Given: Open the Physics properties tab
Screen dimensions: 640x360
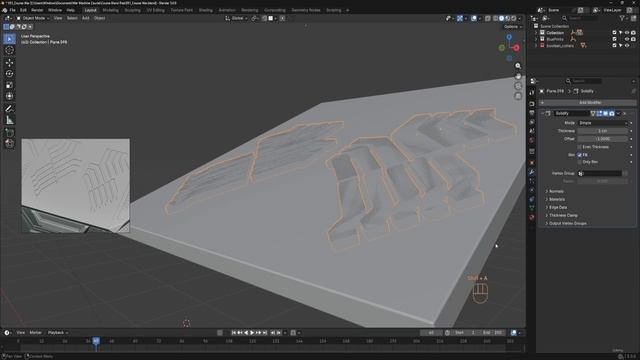Looking at the screenshot, I should (x=532, y=190).
